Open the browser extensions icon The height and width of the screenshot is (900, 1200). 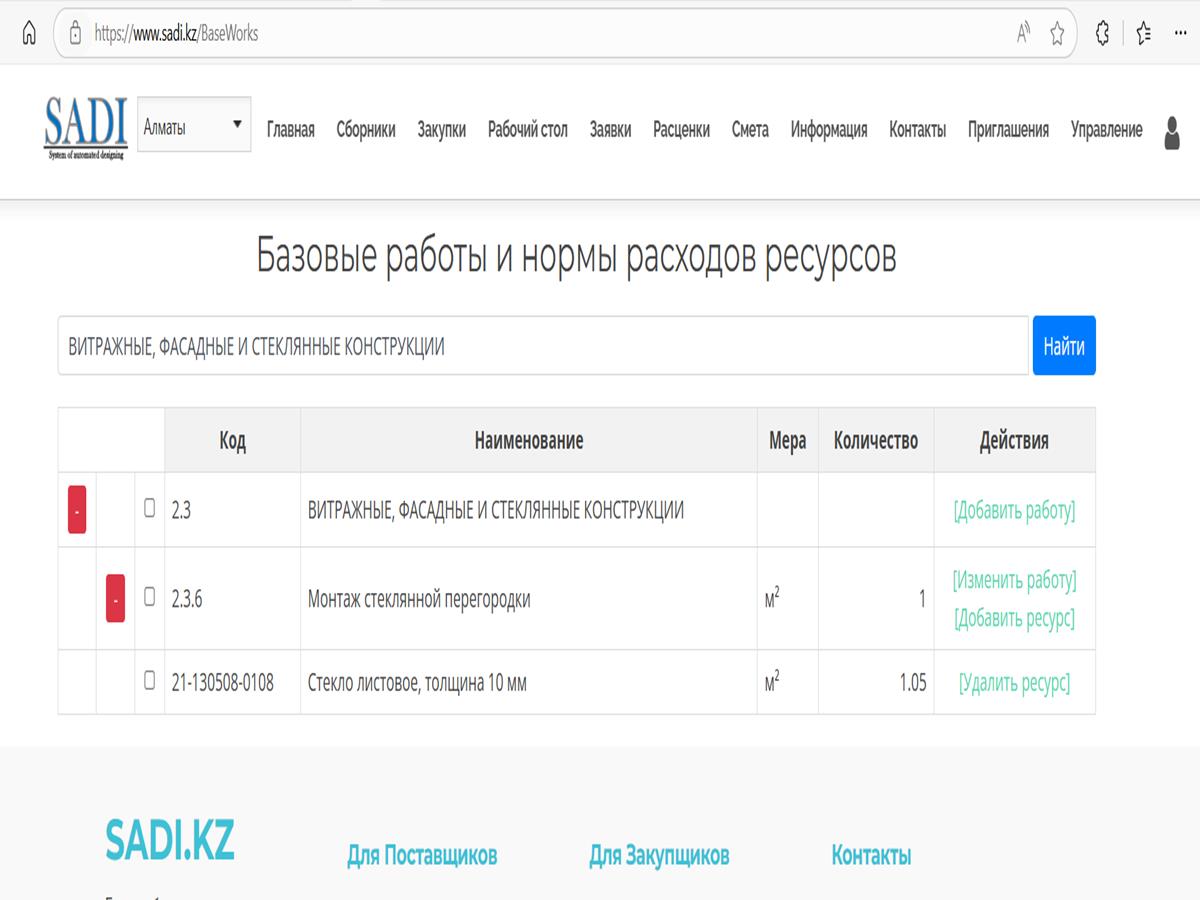point(1102,33)
